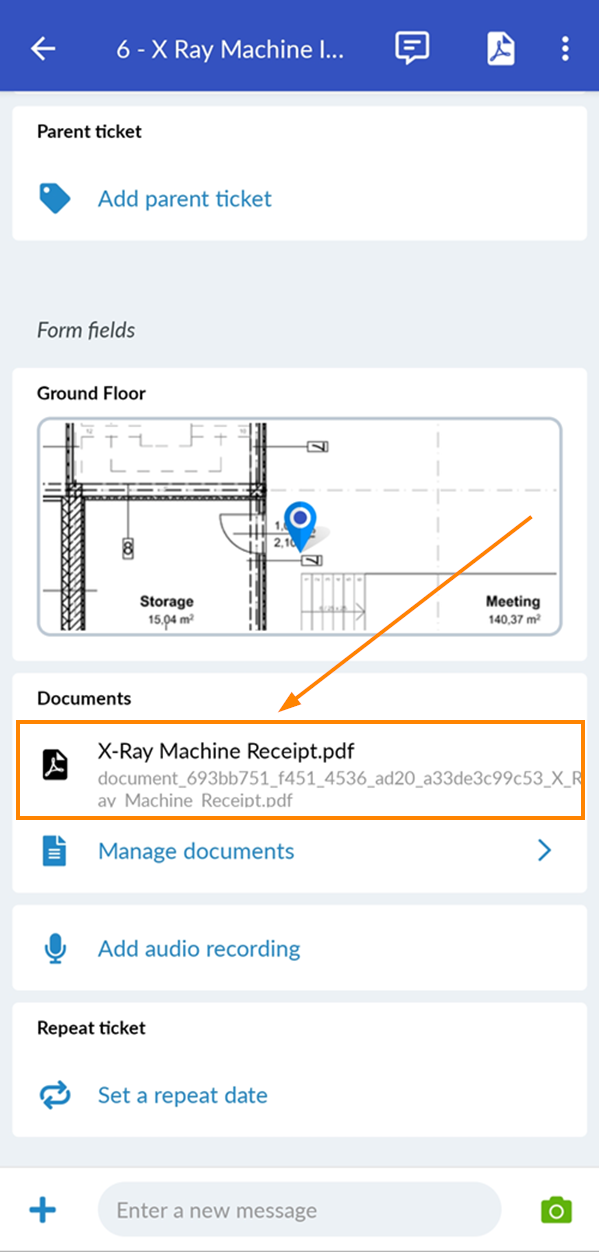599x1252 pixels.
Task: Choose Set a repeat date
Action: click(183, 1095)
